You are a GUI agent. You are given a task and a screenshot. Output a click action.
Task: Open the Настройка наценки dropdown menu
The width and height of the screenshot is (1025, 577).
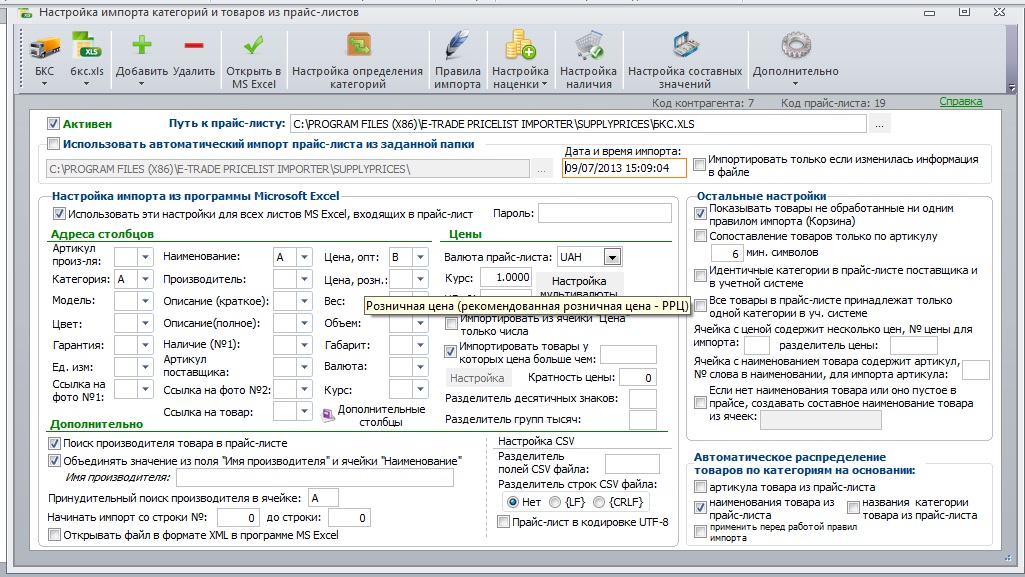(x=520, y=62)
